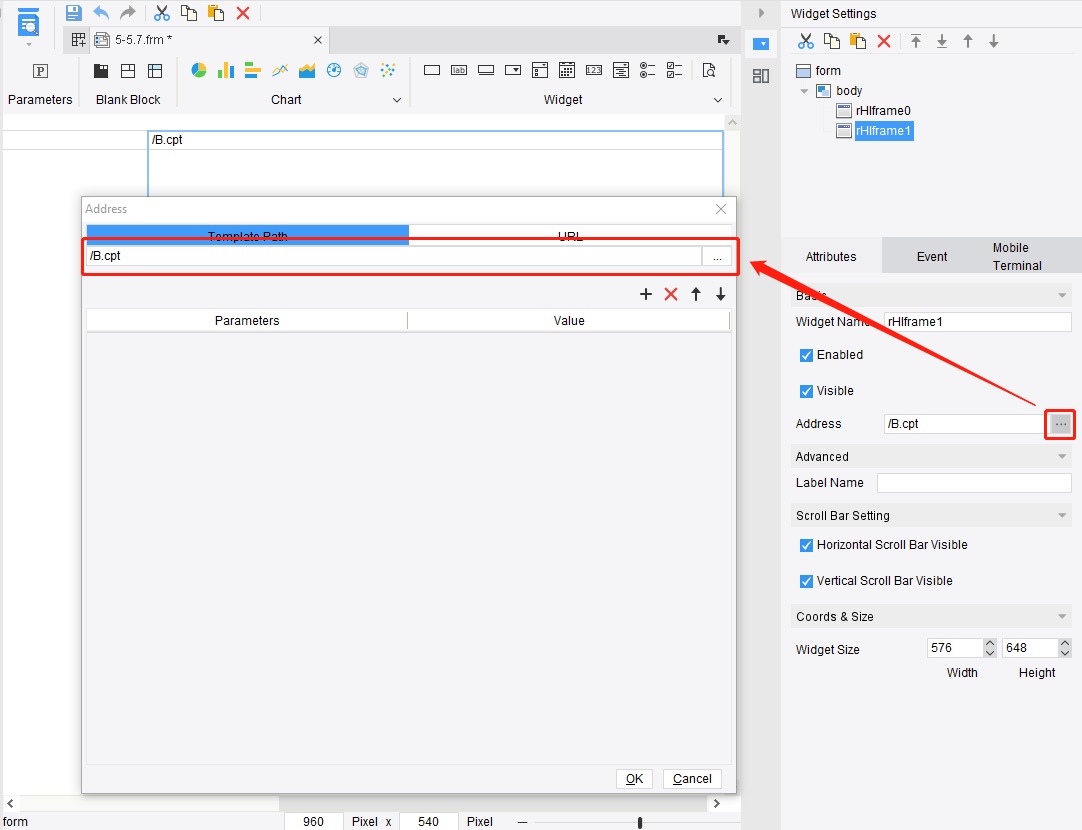Collapse the body node in widget tree
Screen dimensions: 1082x830
click(x=804, y=90)
